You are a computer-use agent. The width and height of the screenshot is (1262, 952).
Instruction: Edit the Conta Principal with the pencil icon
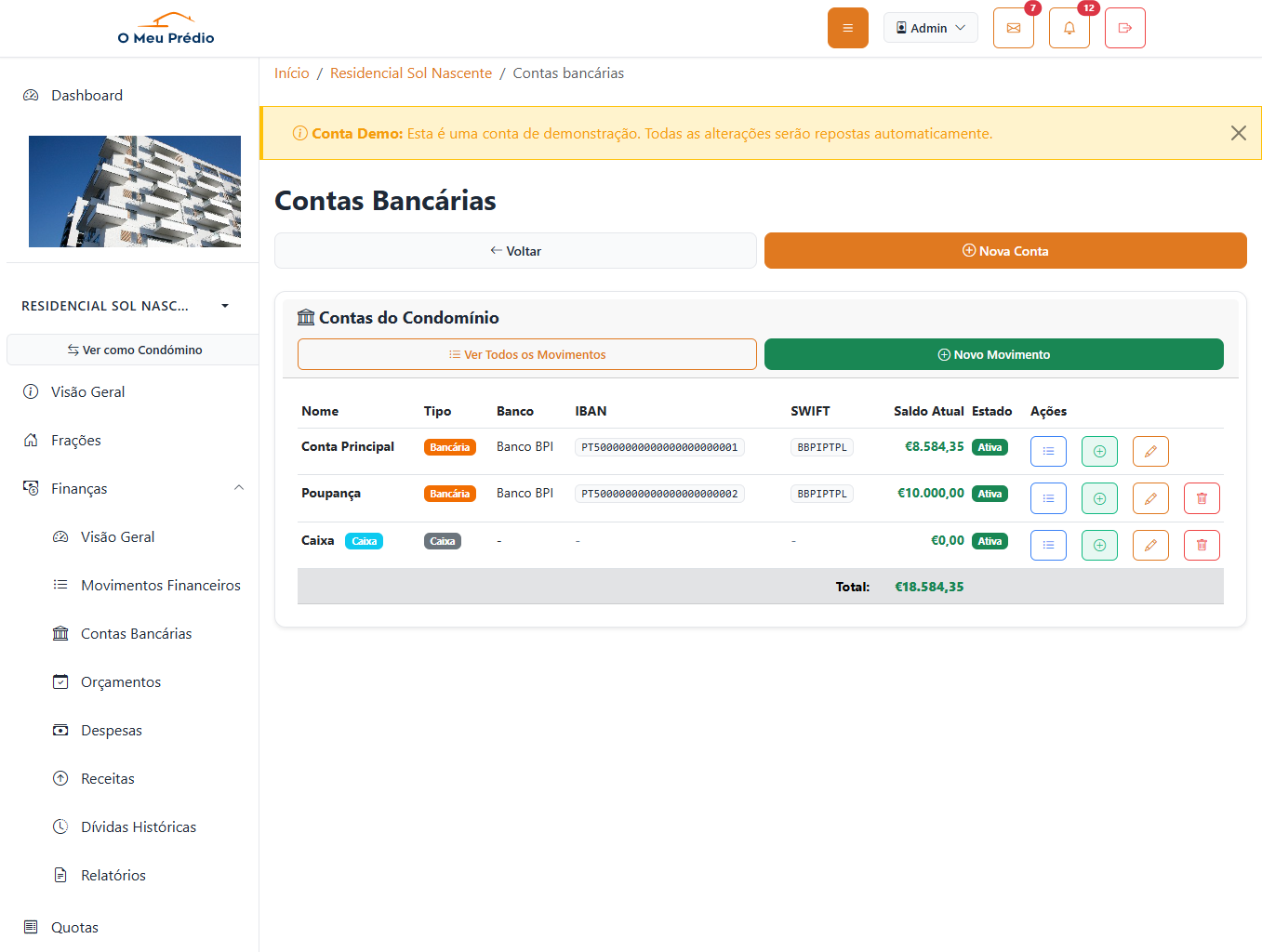[1150, 451]
